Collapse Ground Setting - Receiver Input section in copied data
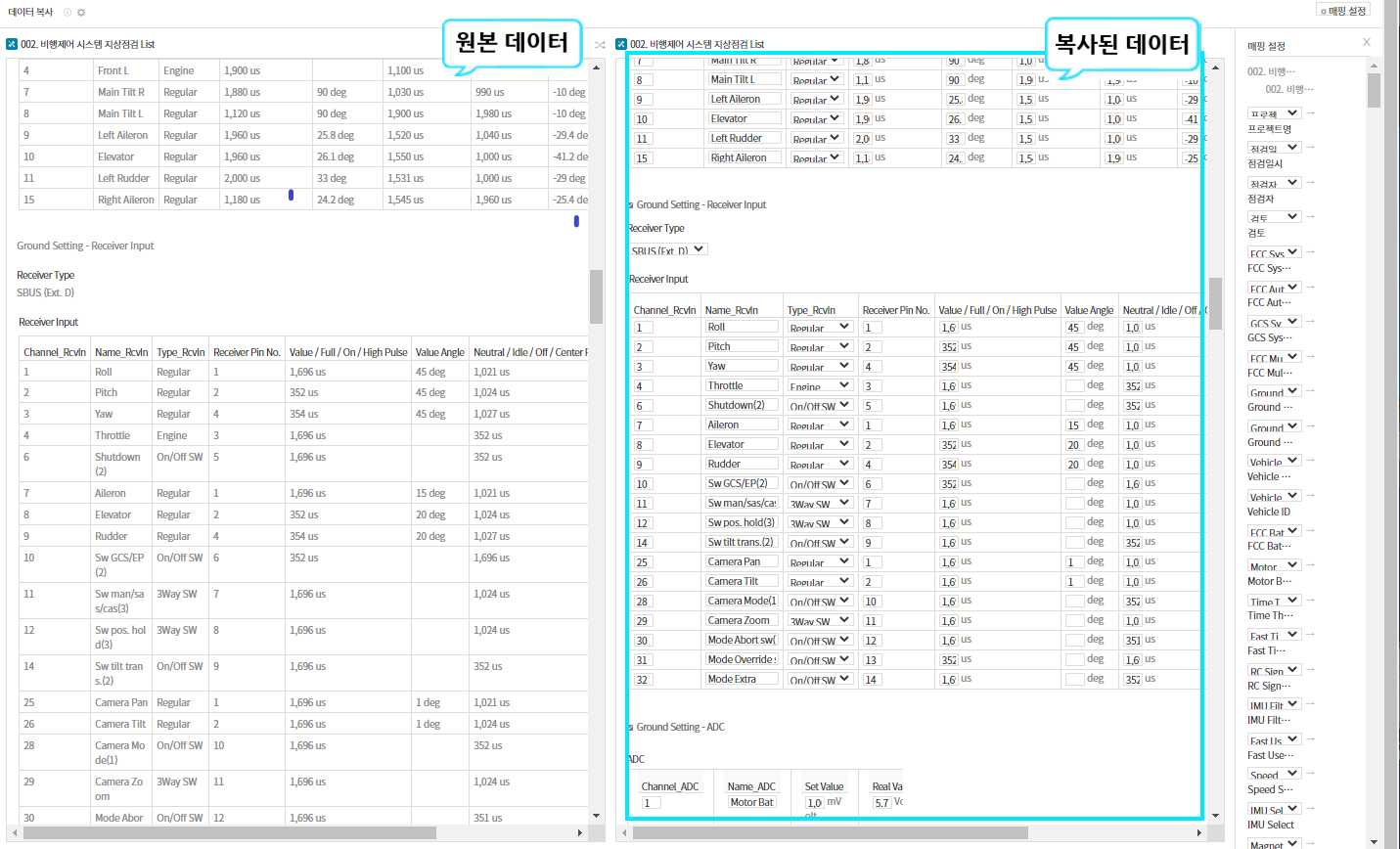The width and height of the screenshot is (1400, 849). (x=630, y=205)
